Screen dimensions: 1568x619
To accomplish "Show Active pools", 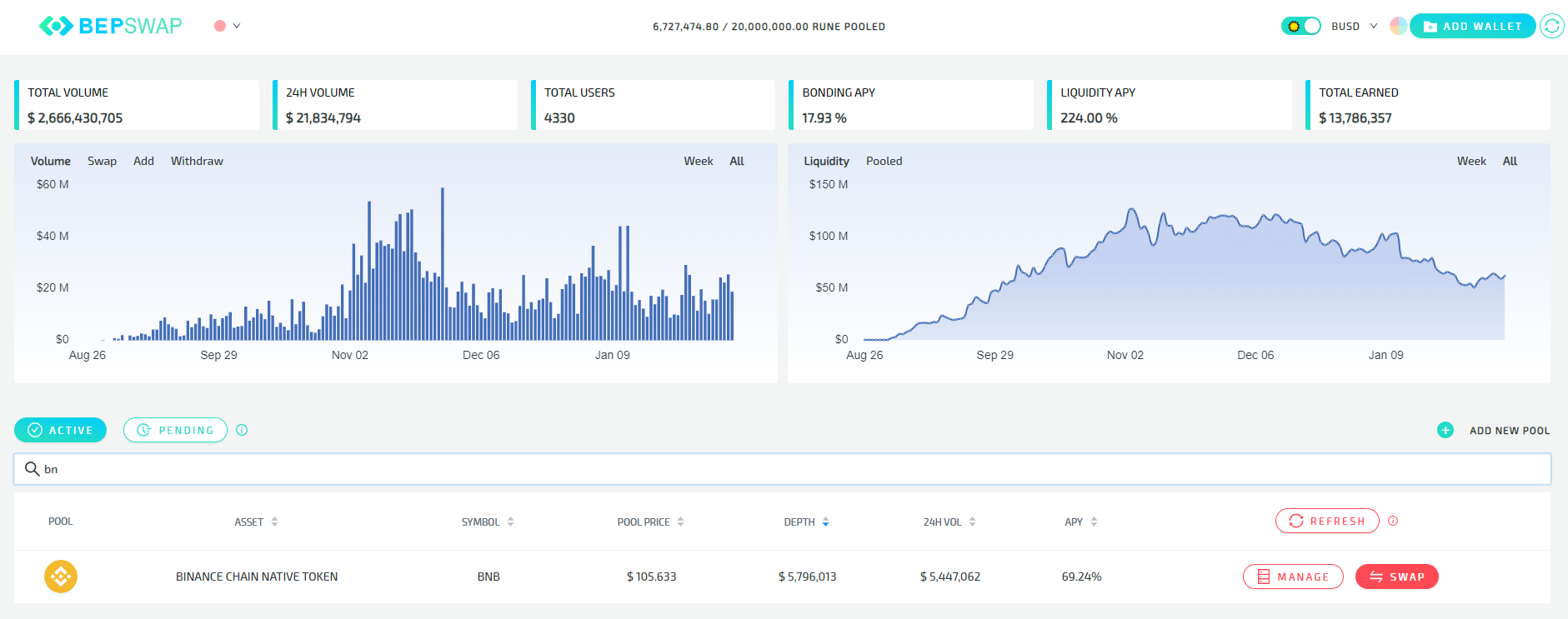I will (x=60, y=430).
